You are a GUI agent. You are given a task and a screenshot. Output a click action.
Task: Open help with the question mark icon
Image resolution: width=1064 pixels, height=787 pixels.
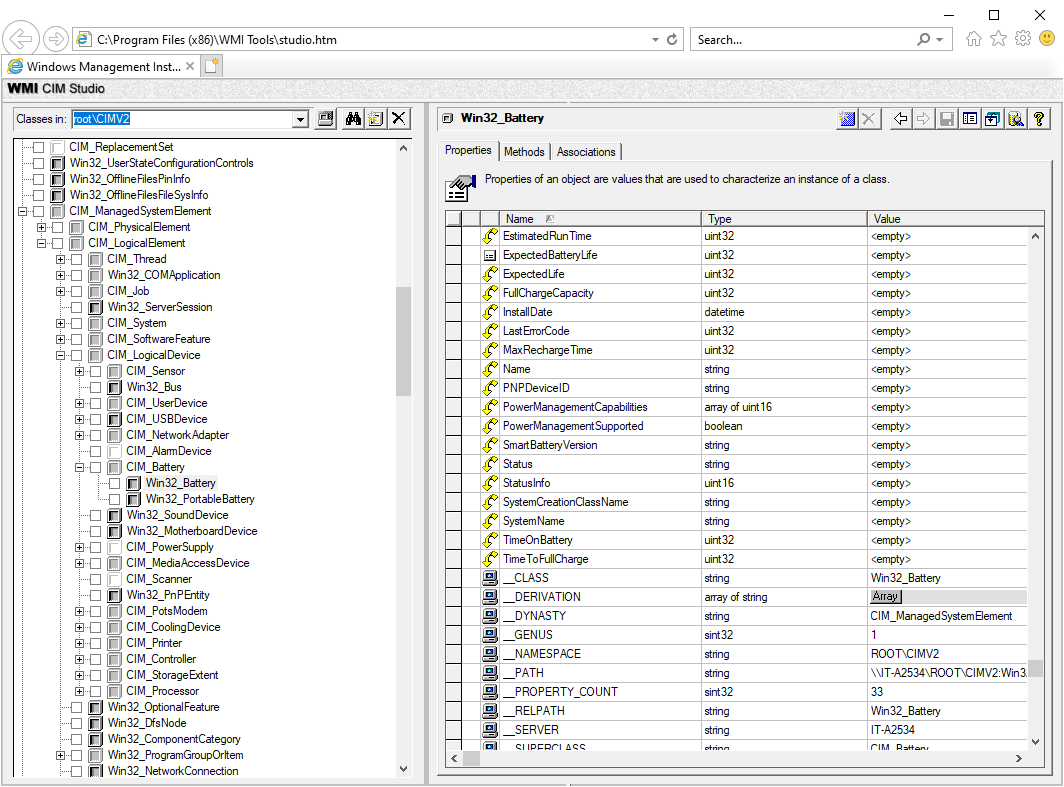coord(1038,119)
